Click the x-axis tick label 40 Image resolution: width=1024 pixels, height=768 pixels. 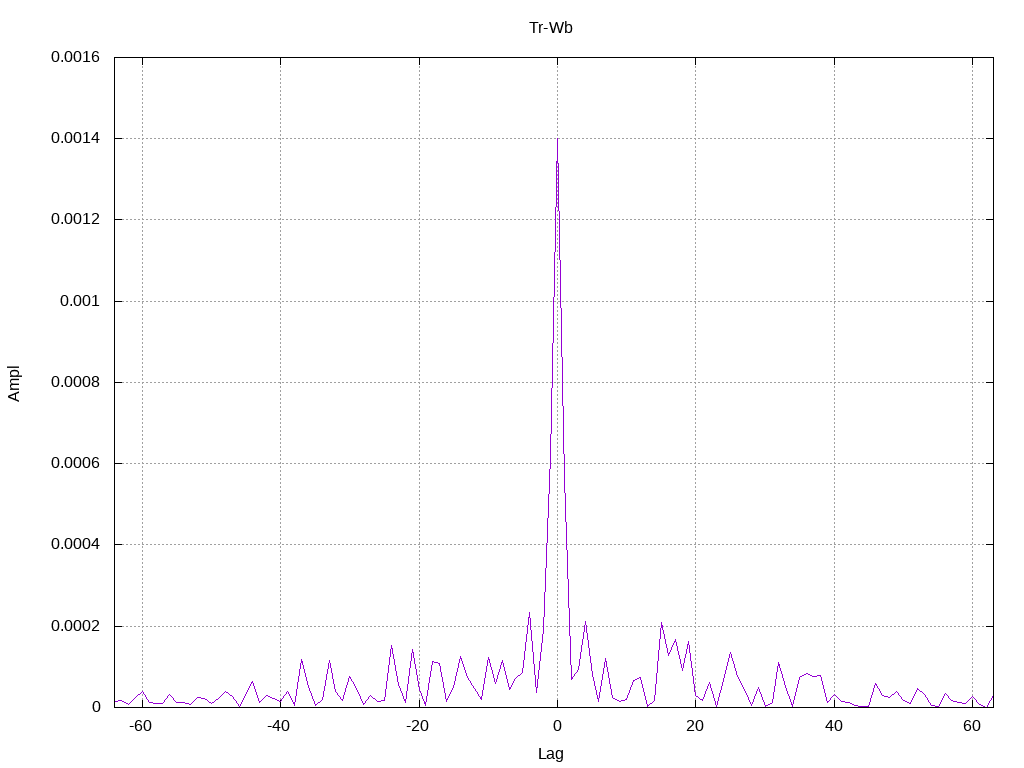click(x=834, y=726)
